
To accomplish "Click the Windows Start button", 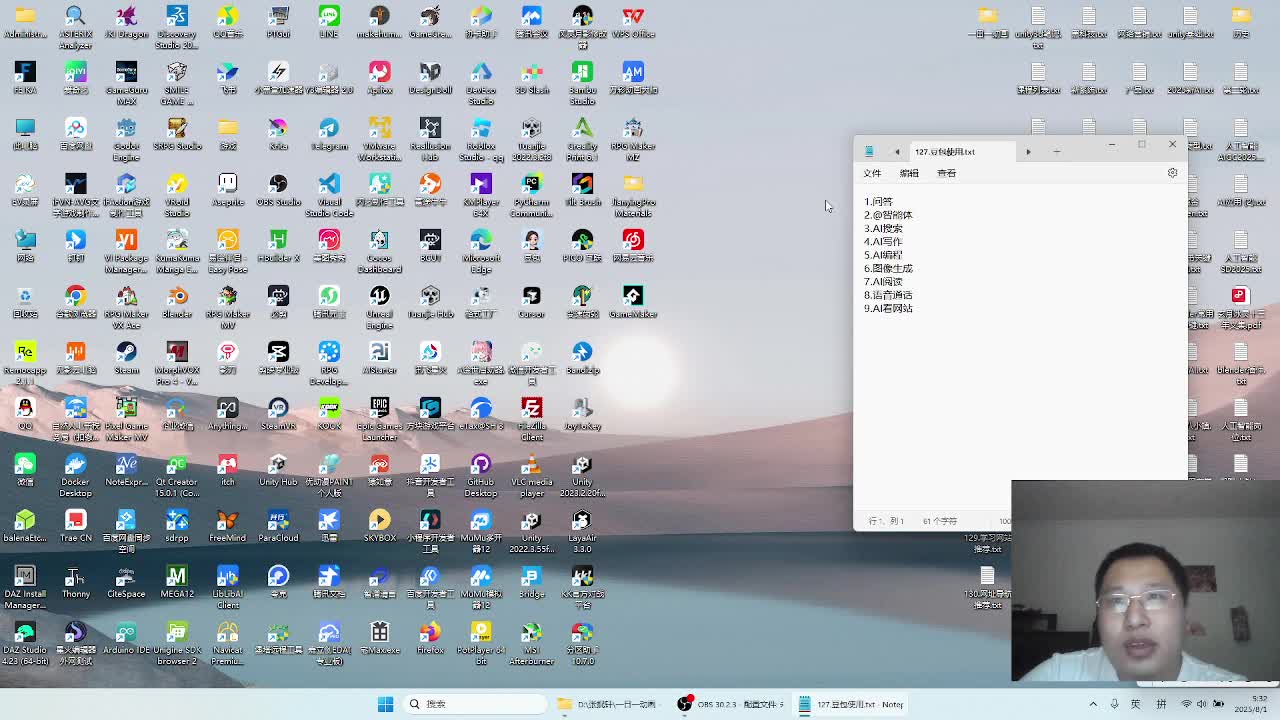I will 385,704.
